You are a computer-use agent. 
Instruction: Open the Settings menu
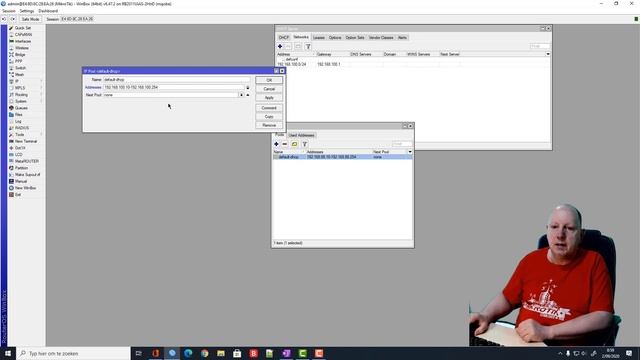click(27, 11)
